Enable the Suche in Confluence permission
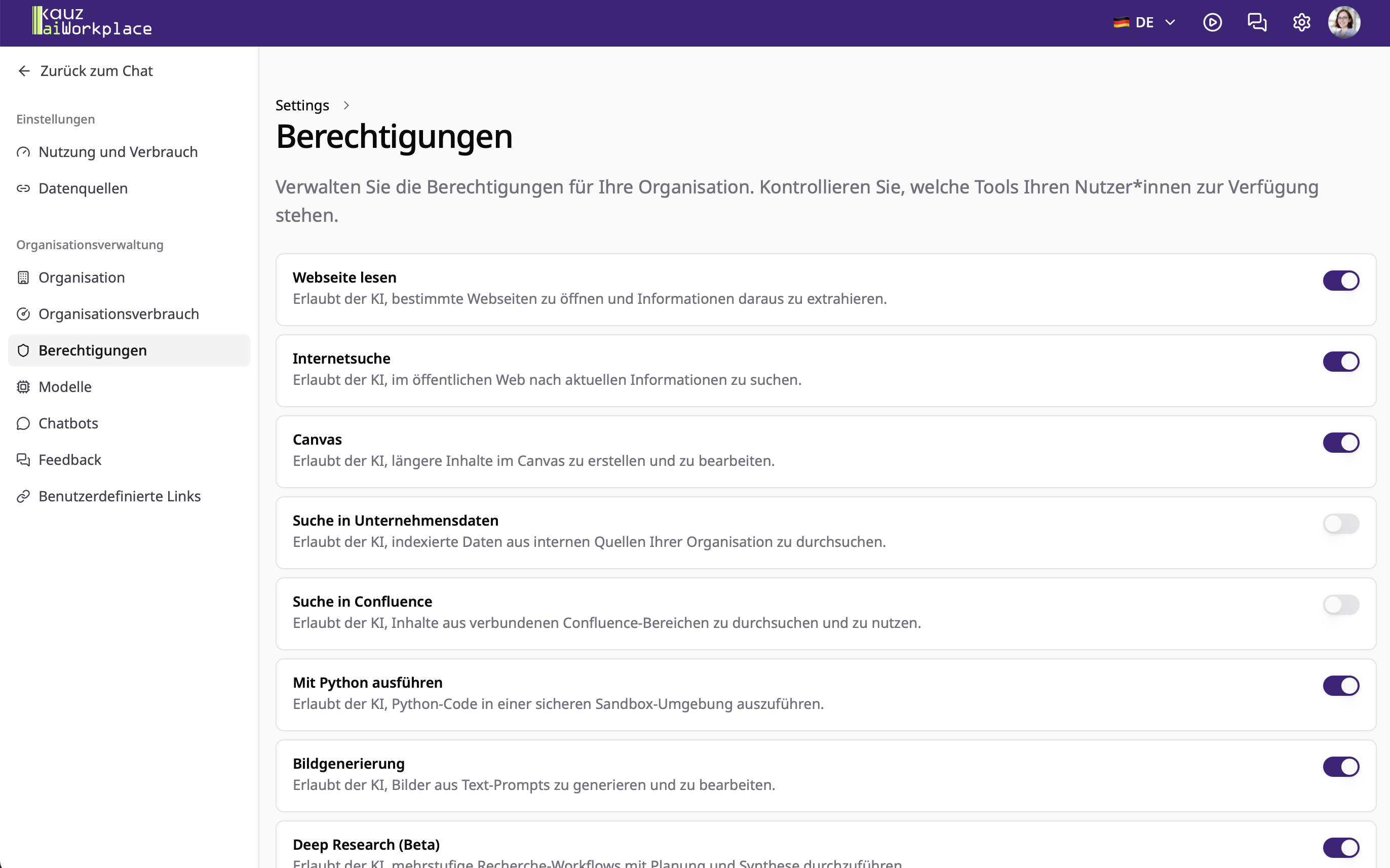This screenshot has width=1390, height=868. coord(1342,604)
